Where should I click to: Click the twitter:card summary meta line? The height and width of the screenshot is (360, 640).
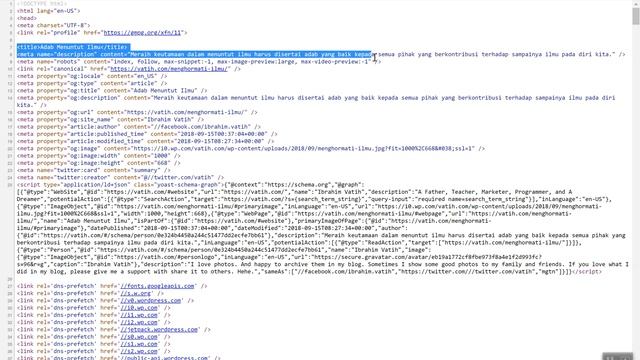pyautogui.click(x=93, y=170)
